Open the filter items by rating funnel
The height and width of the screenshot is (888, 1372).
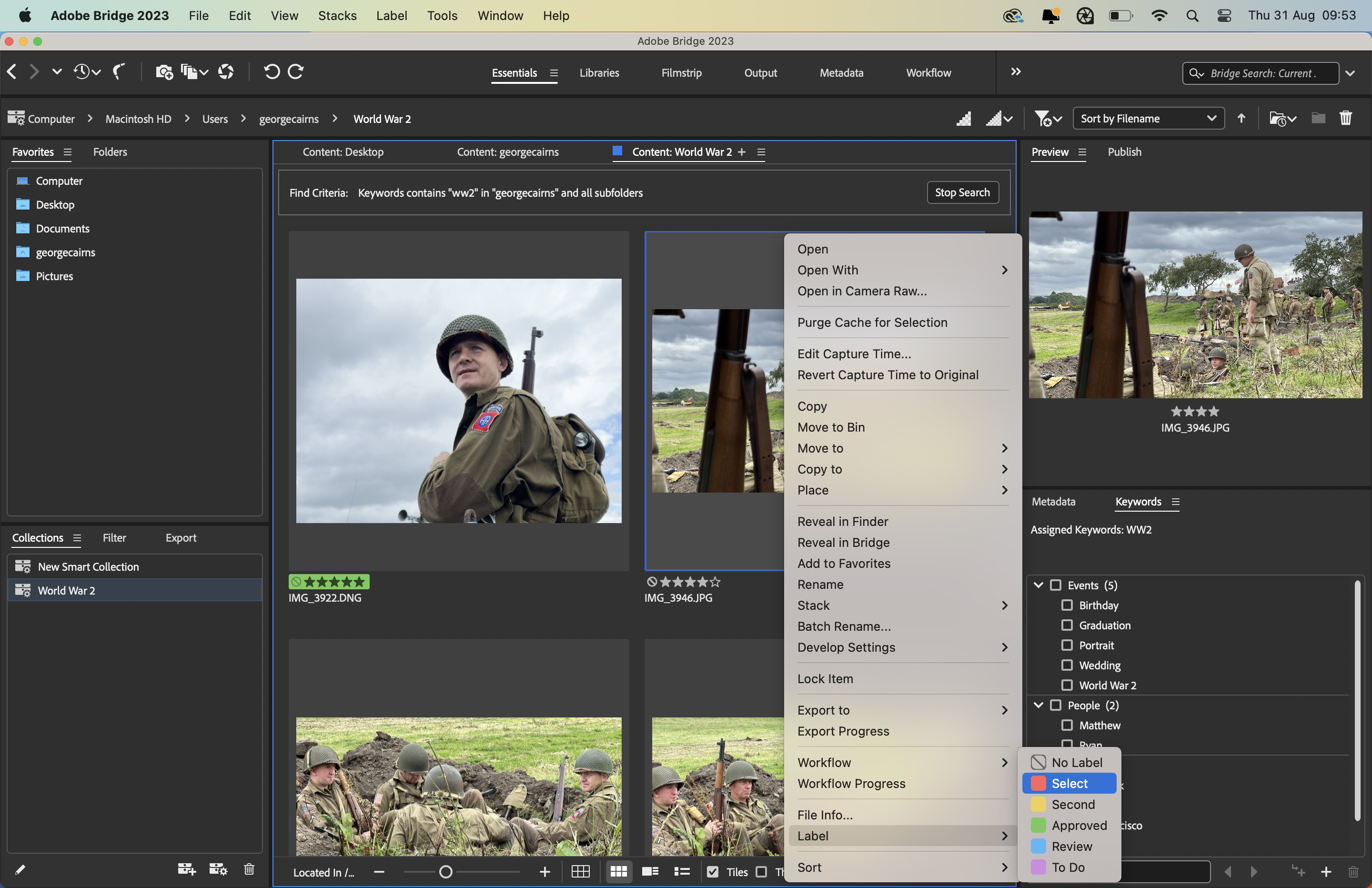(x=1048, y=119)
